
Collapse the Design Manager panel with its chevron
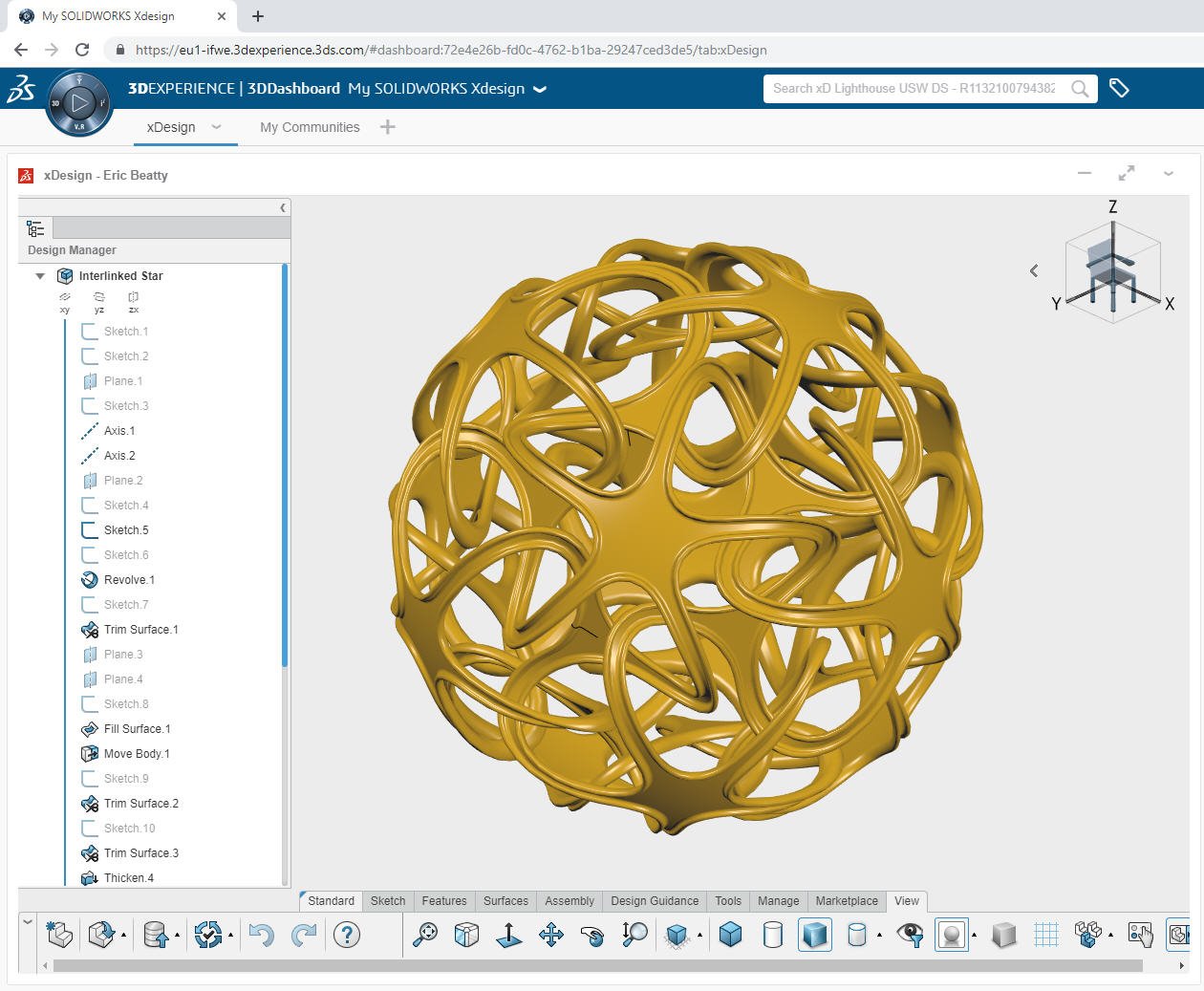tap(282, 207)
